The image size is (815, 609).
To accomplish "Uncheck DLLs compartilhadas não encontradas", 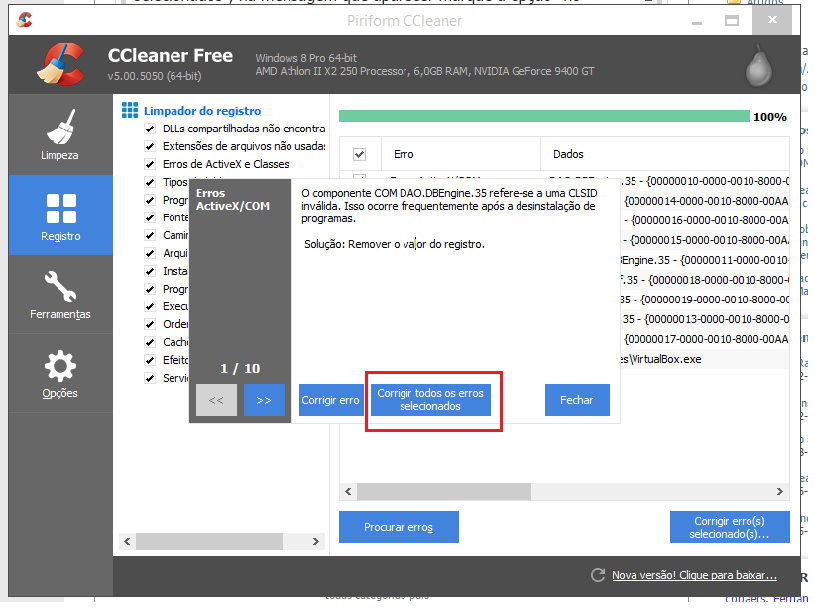I will pos(150,128).
